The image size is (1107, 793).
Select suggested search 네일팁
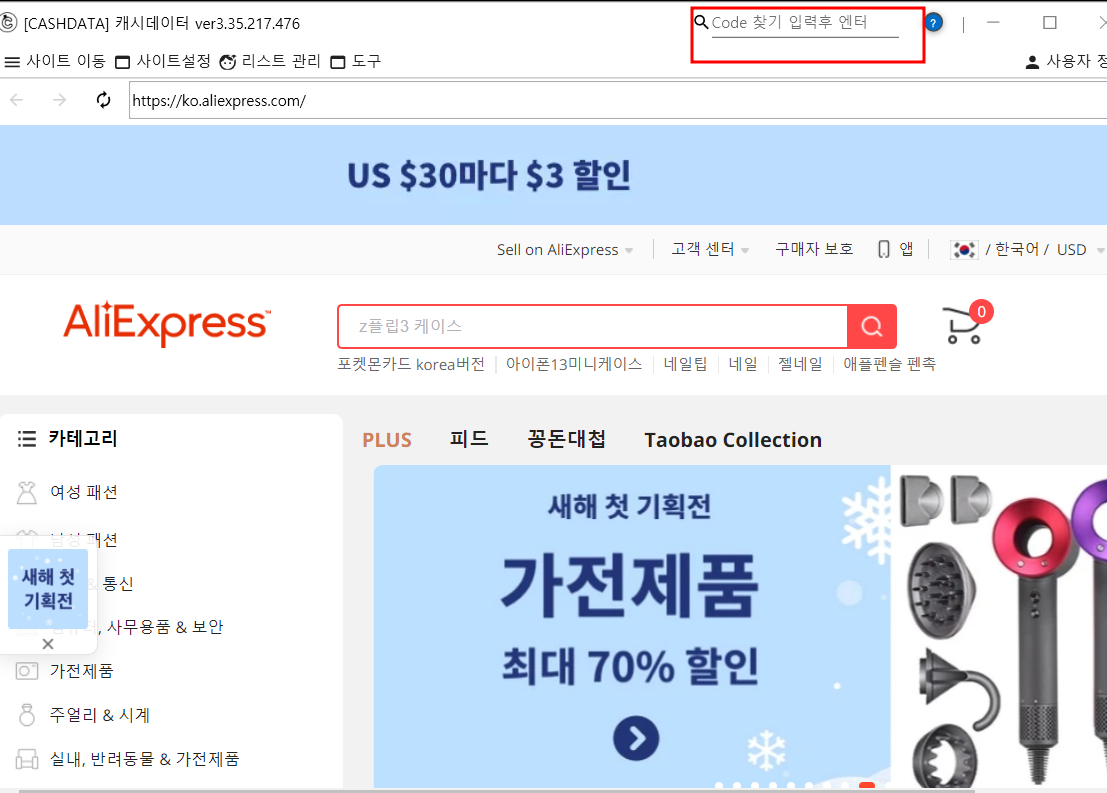click(x=685, y=364)
